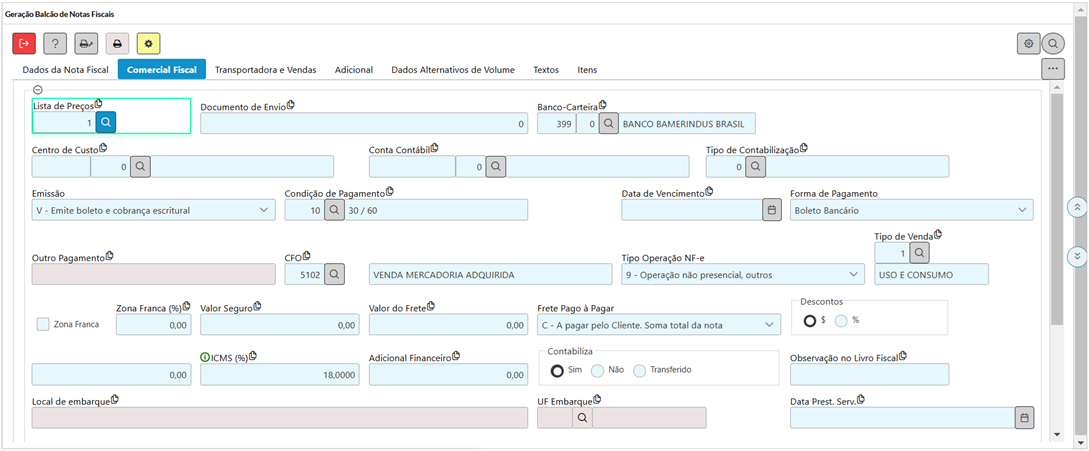This screenshot has width=1089, height=451.
Task: Search Lista de Preços with magnifier icon
Action: coord(106,123)
